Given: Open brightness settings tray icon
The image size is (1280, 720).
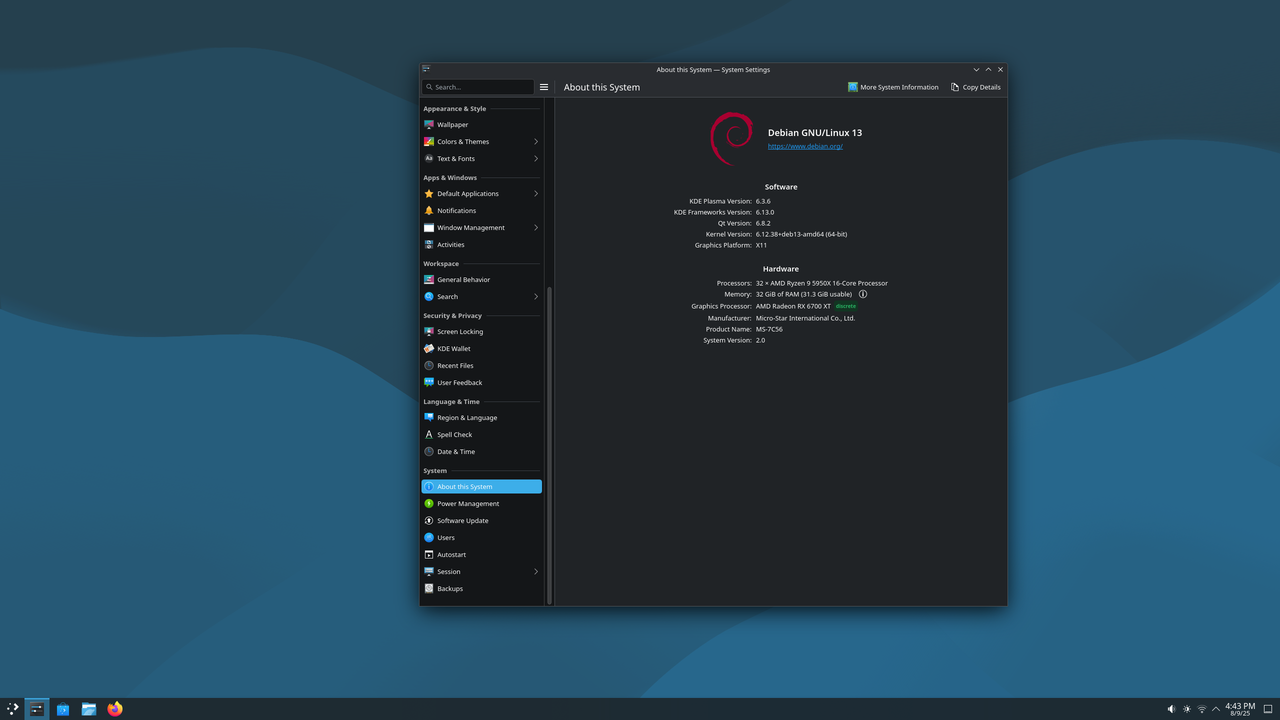Looking at the screenshot, I should 1187,709.
